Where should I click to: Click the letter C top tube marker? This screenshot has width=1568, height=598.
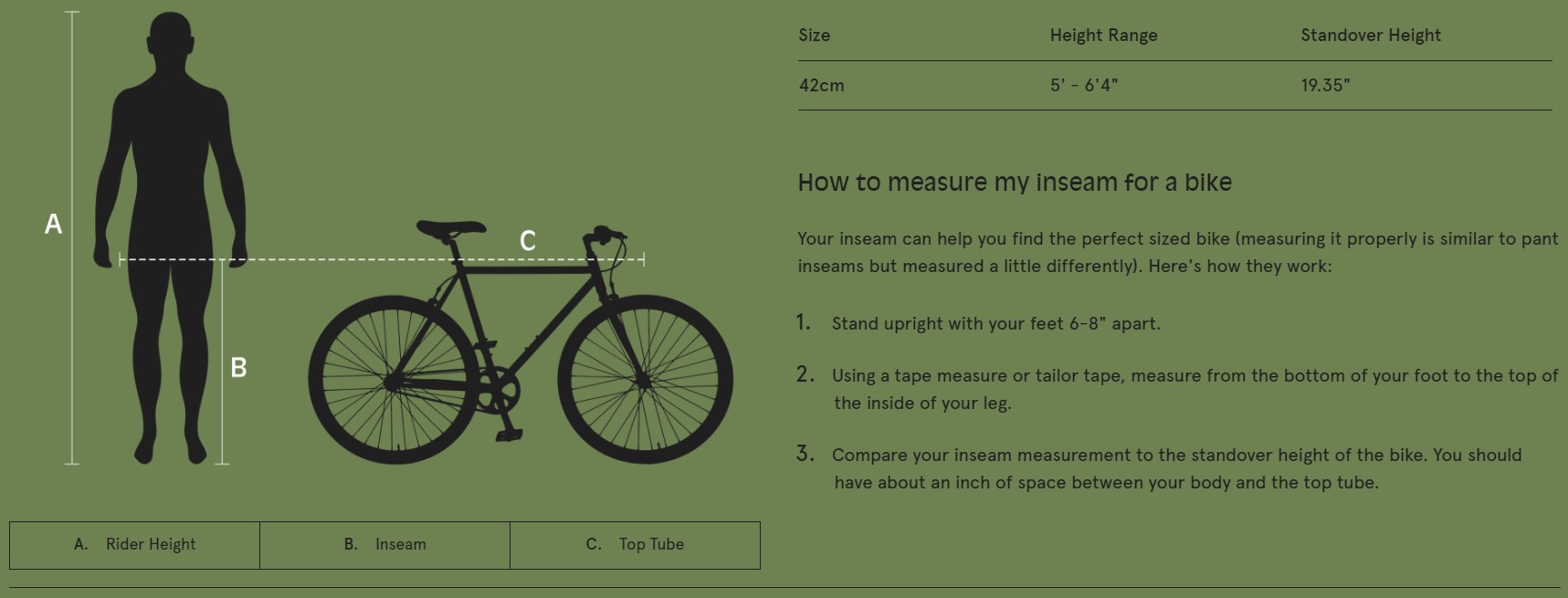click(x=528, y=241)
